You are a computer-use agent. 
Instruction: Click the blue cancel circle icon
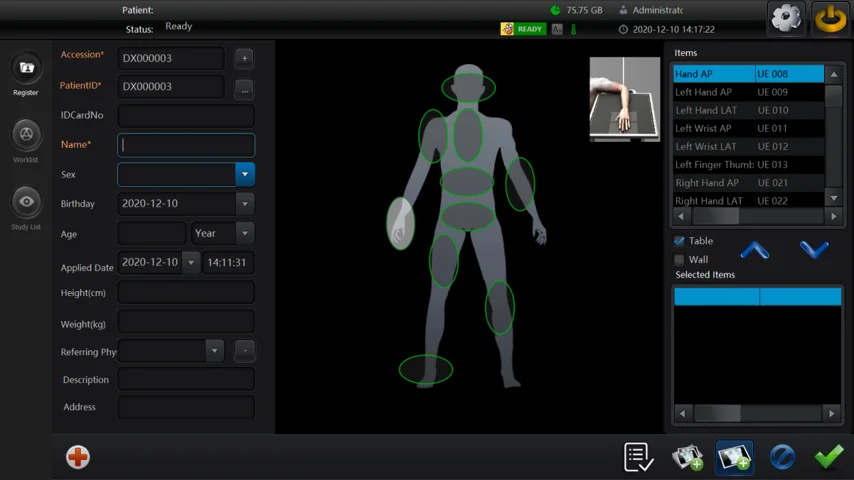pos(782,457)
